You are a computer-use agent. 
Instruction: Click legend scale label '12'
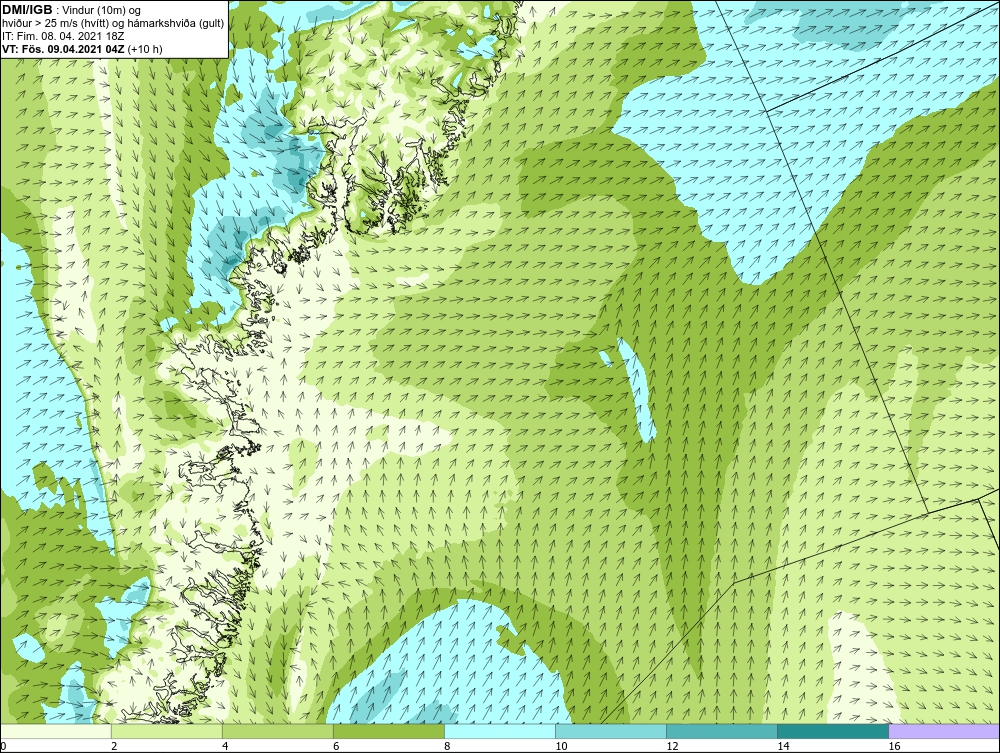click(672, 746)
